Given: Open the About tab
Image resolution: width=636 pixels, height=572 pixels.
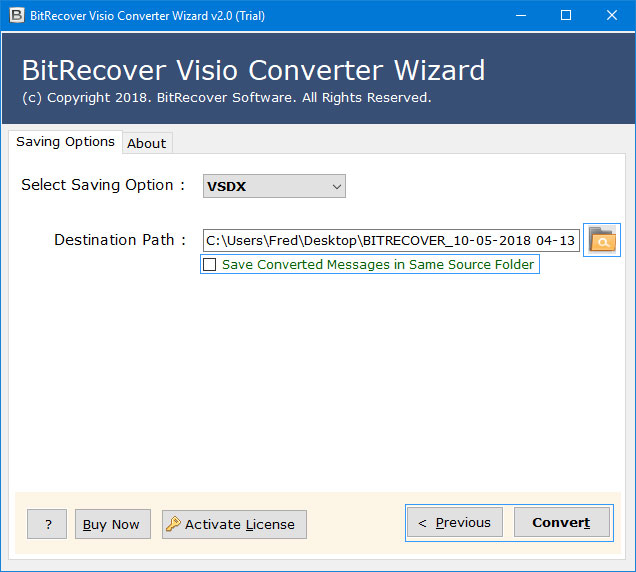Looking at the screenshot, I should 147,143.
